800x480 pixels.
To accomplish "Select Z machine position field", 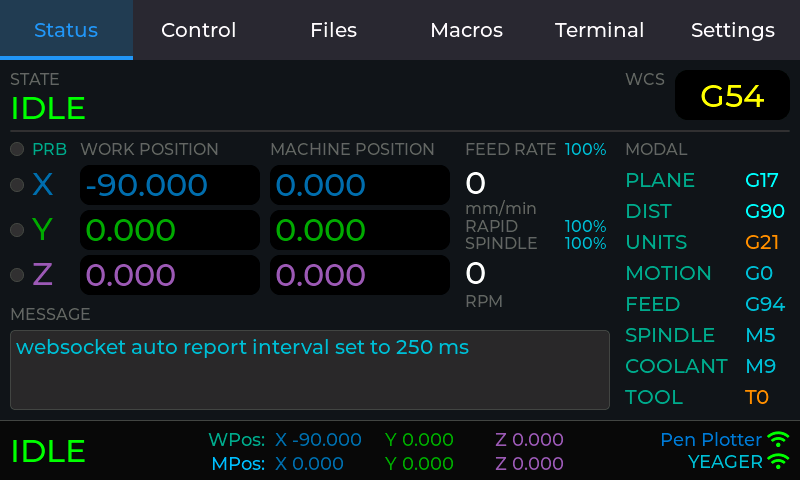I will click(360, 275).
